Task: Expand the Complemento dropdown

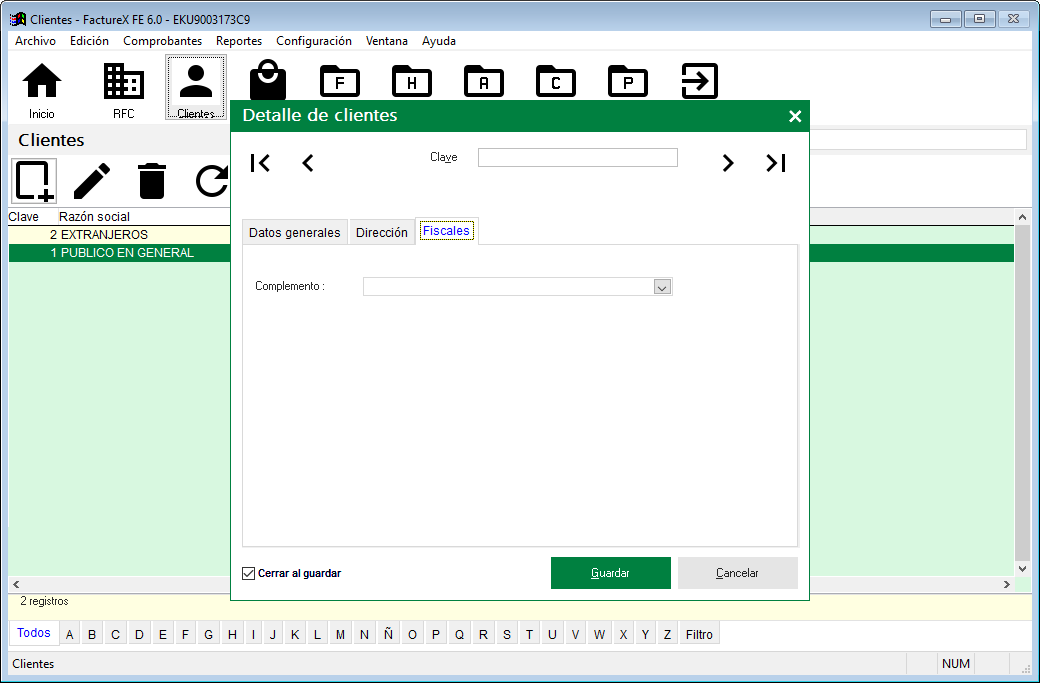Action: click(x=662, y=286)
